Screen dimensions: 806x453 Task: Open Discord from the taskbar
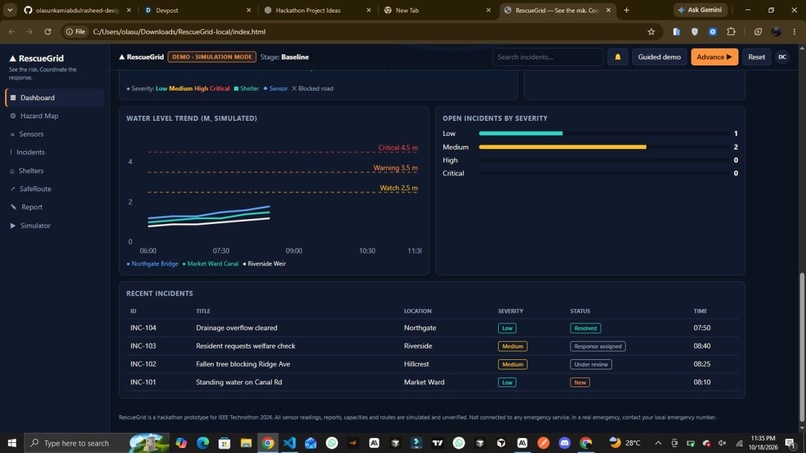[564, 443]
